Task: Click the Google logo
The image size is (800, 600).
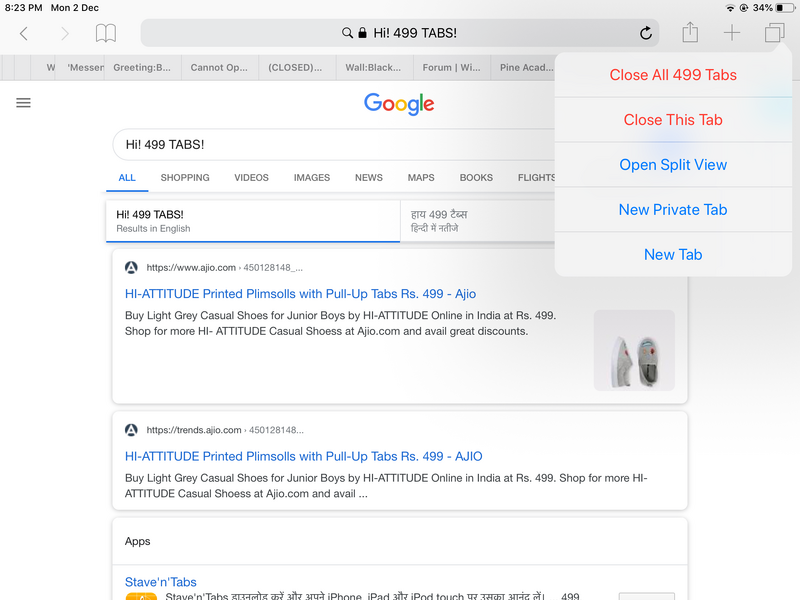Action: click(x=398, y=103)
